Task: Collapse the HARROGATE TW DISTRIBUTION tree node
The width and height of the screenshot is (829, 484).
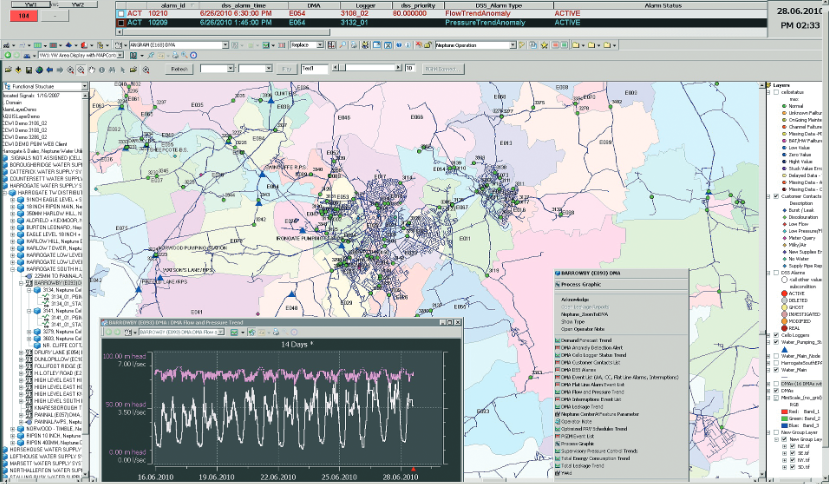Action: pyautogui.click(x=6, y=193)
